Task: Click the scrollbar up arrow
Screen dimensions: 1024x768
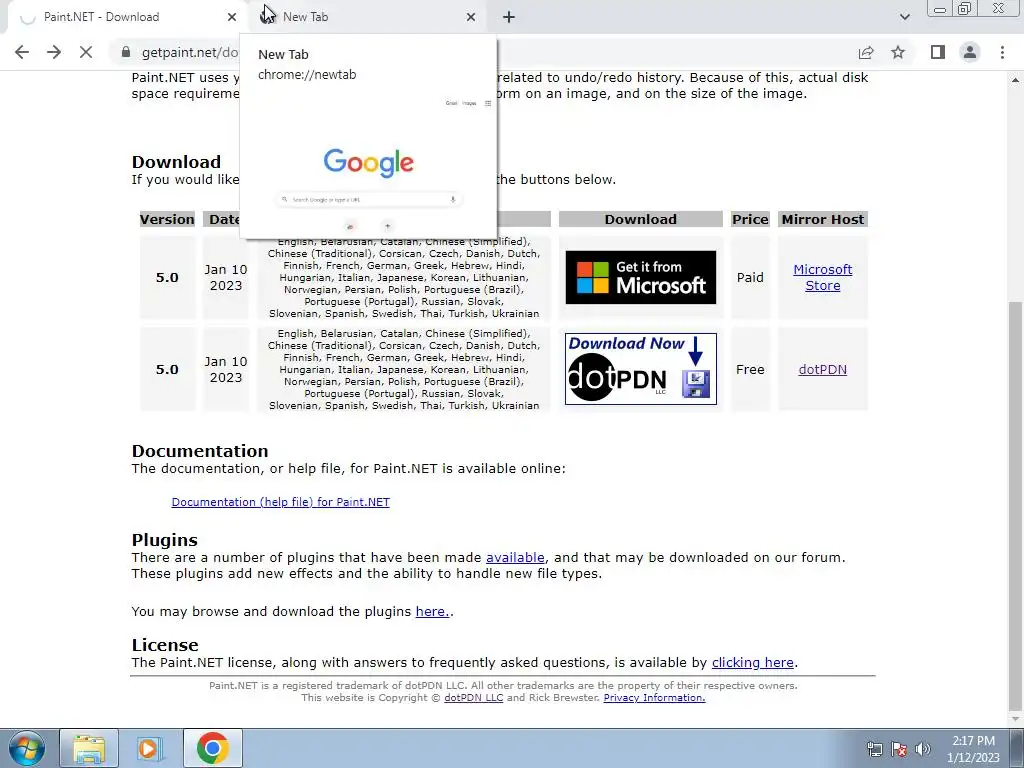Action: [1015, 80]
